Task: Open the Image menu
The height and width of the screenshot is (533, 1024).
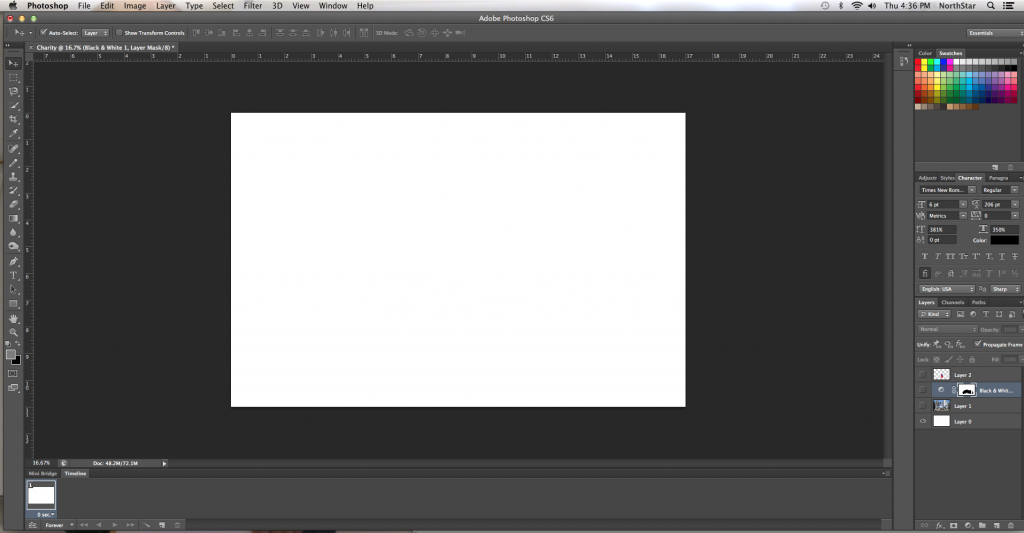Action: pyautogui.click(x=135, y=6)
